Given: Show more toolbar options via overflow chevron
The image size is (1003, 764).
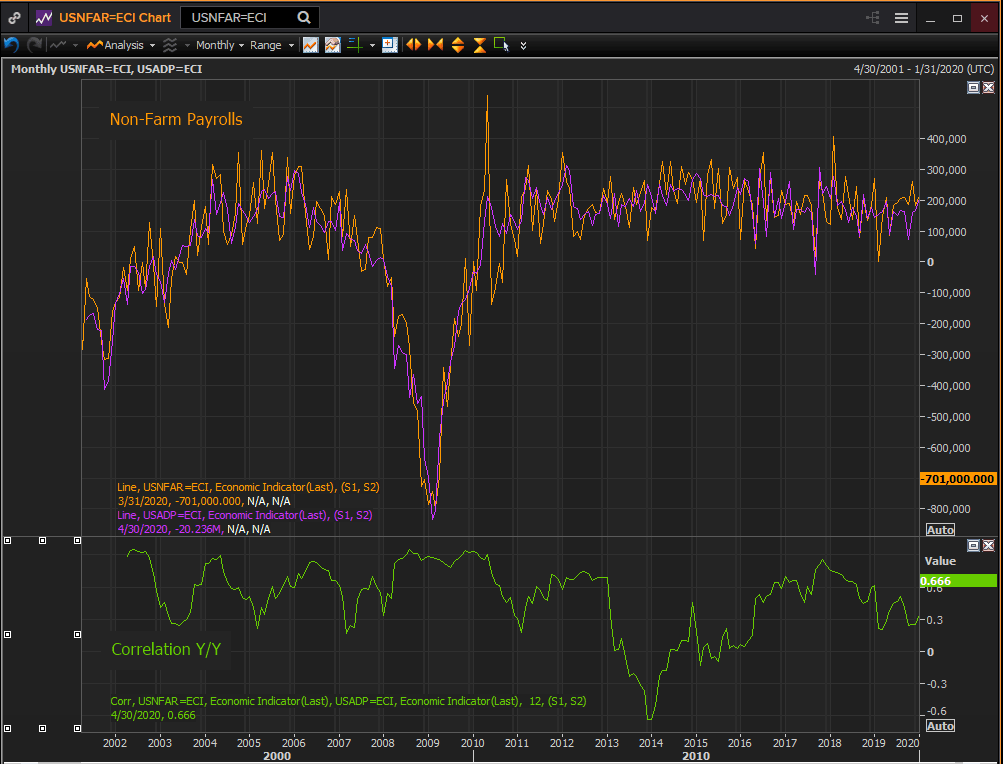Looking at the screenshot, I should tap(523, 45).
